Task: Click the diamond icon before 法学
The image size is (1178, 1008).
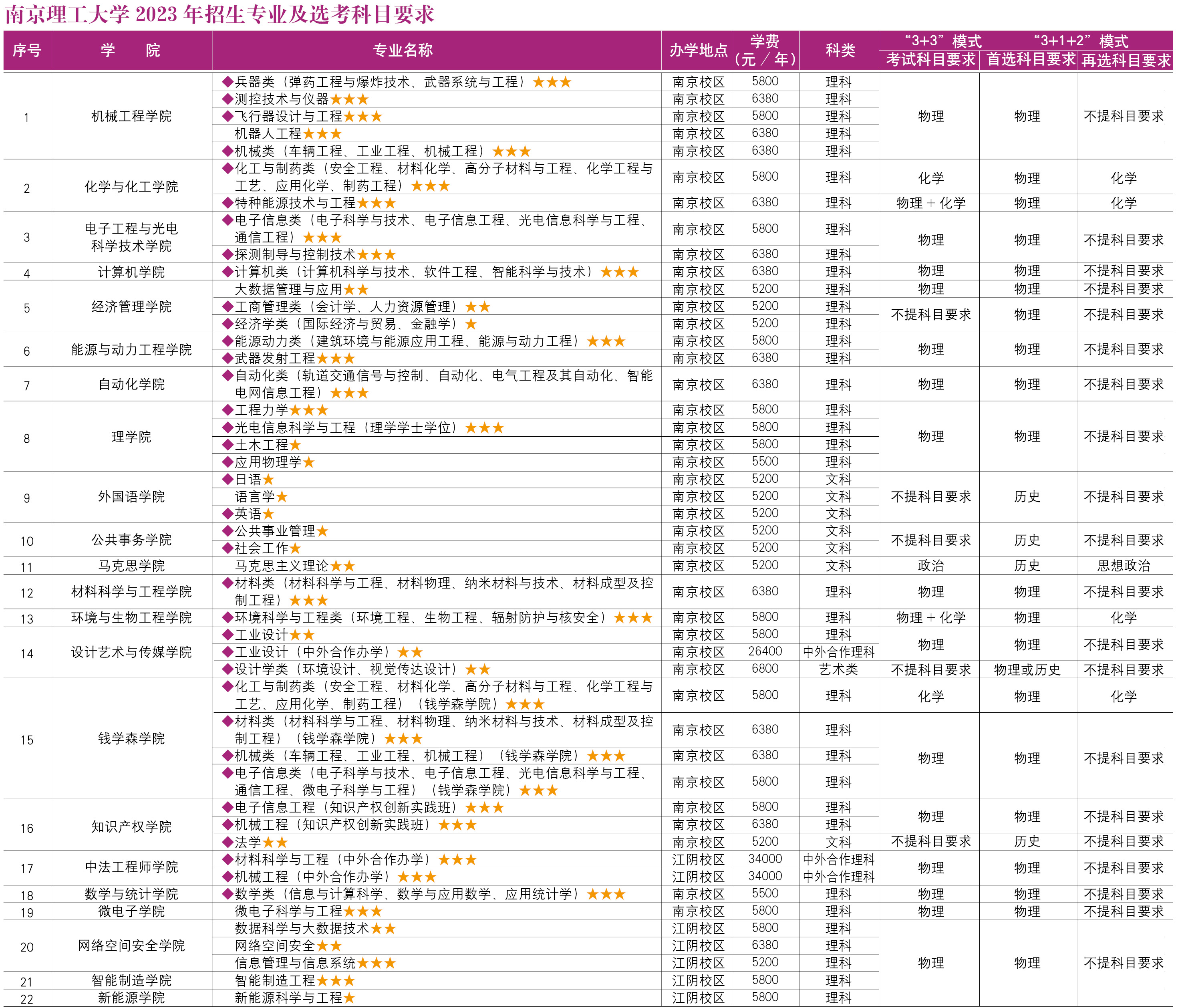Action: pyautogui.click(x=228, y=841)
